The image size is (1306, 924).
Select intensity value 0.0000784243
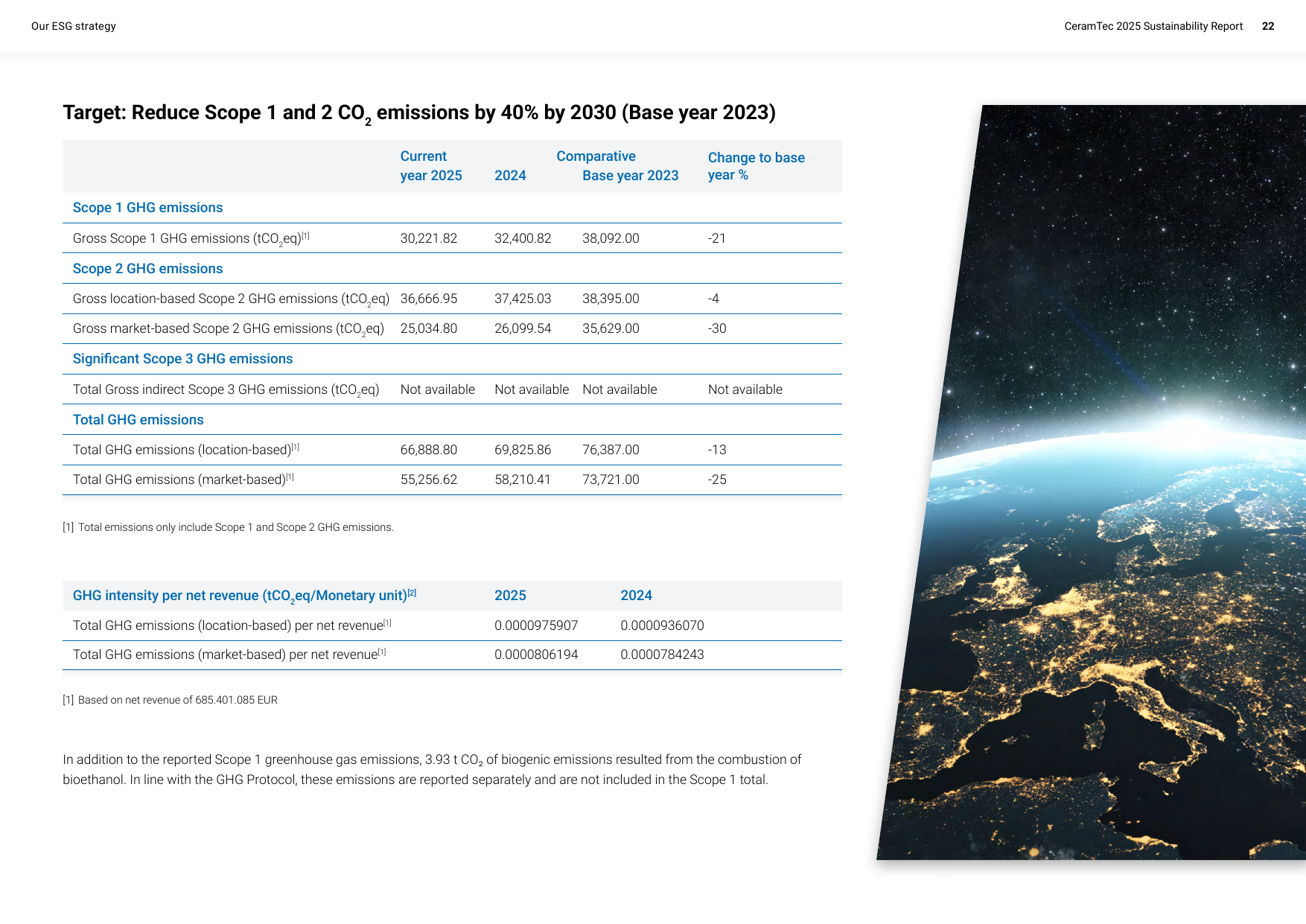coord(662,654)
